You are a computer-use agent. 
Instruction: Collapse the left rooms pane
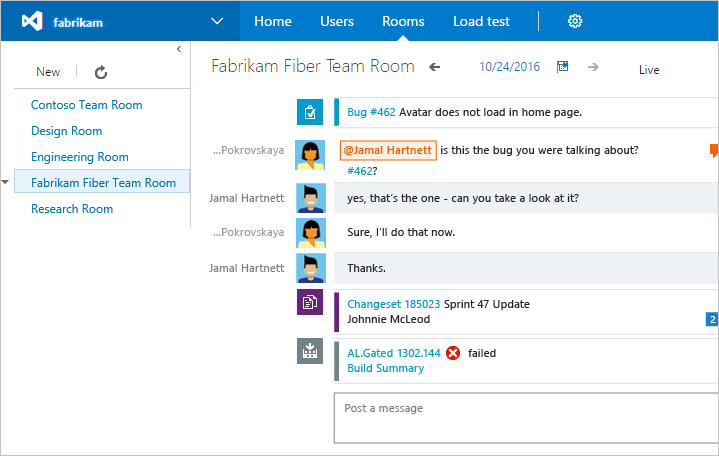(179, 49)
